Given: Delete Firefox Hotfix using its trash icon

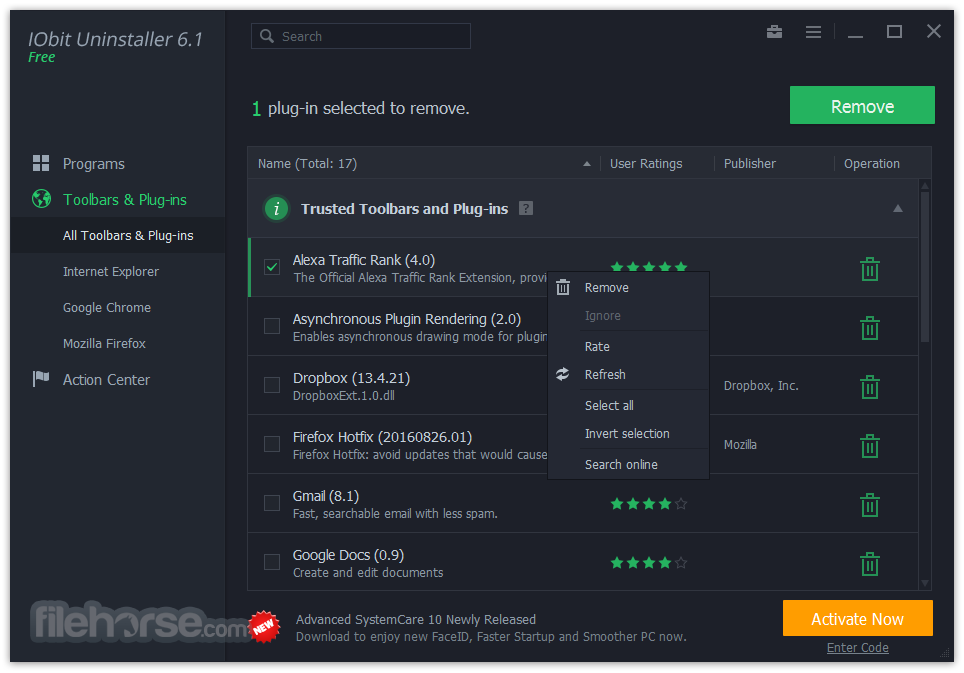Looking at the screenshot, I should (x=869, y=446).
